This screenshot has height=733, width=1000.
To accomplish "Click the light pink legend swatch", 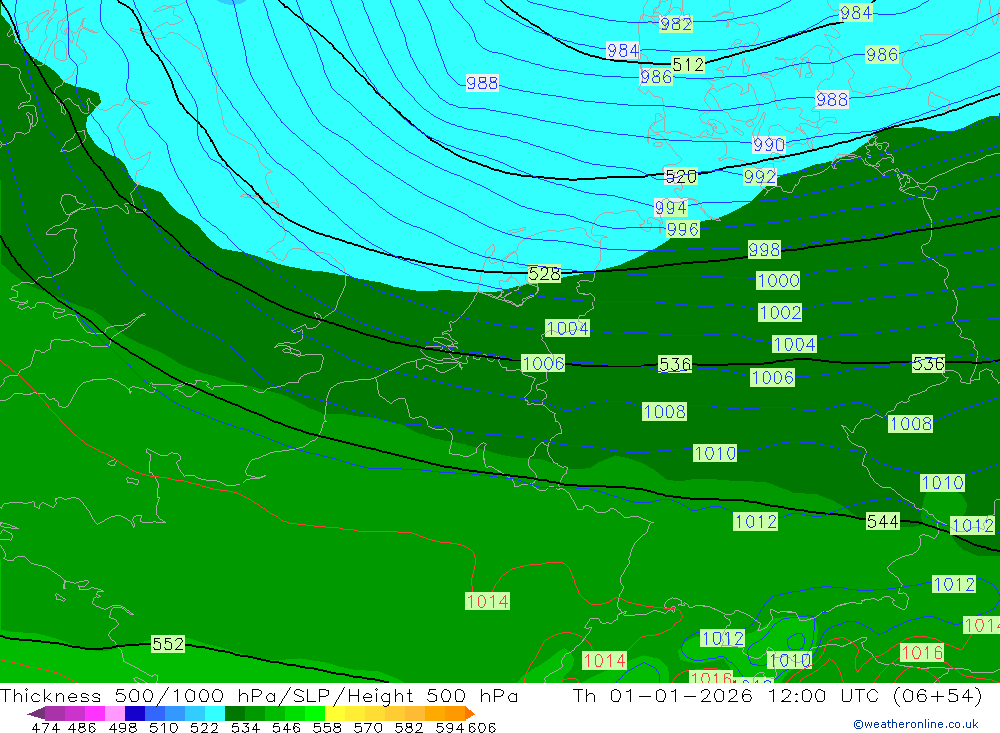I will click(115, 713).
